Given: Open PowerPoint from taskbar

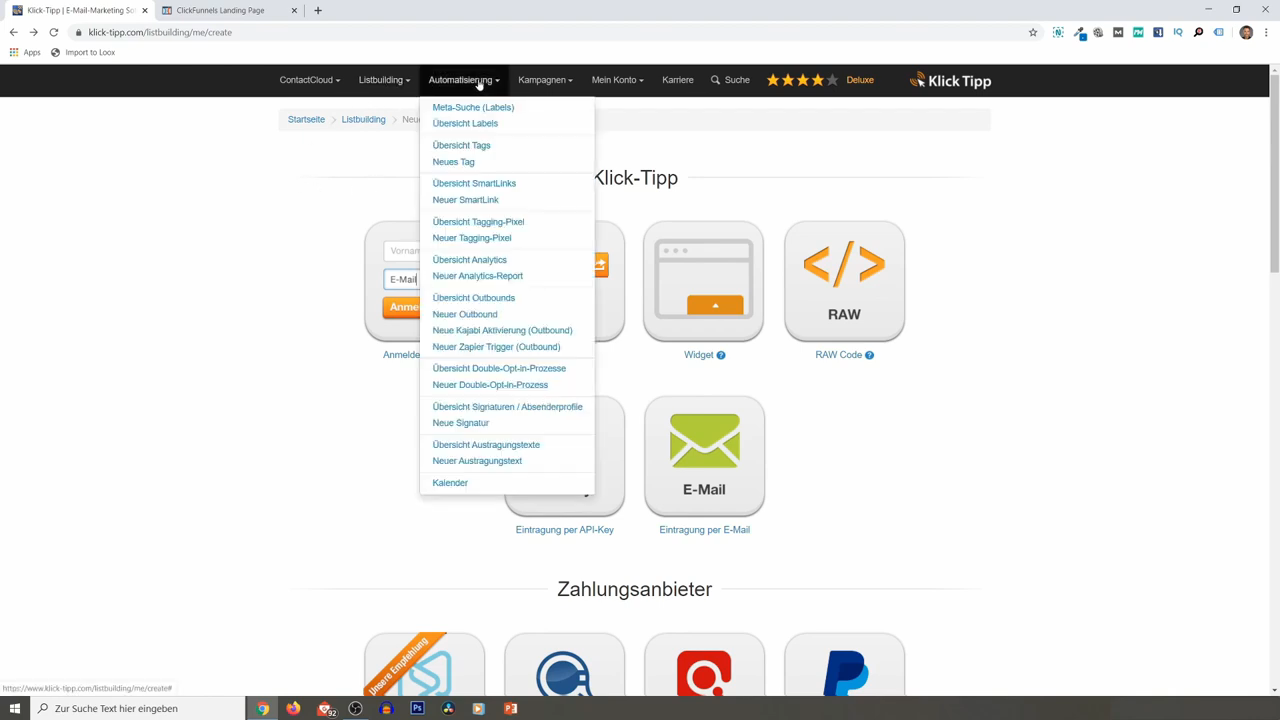Looking at the screenshot, I should point(511,708).
